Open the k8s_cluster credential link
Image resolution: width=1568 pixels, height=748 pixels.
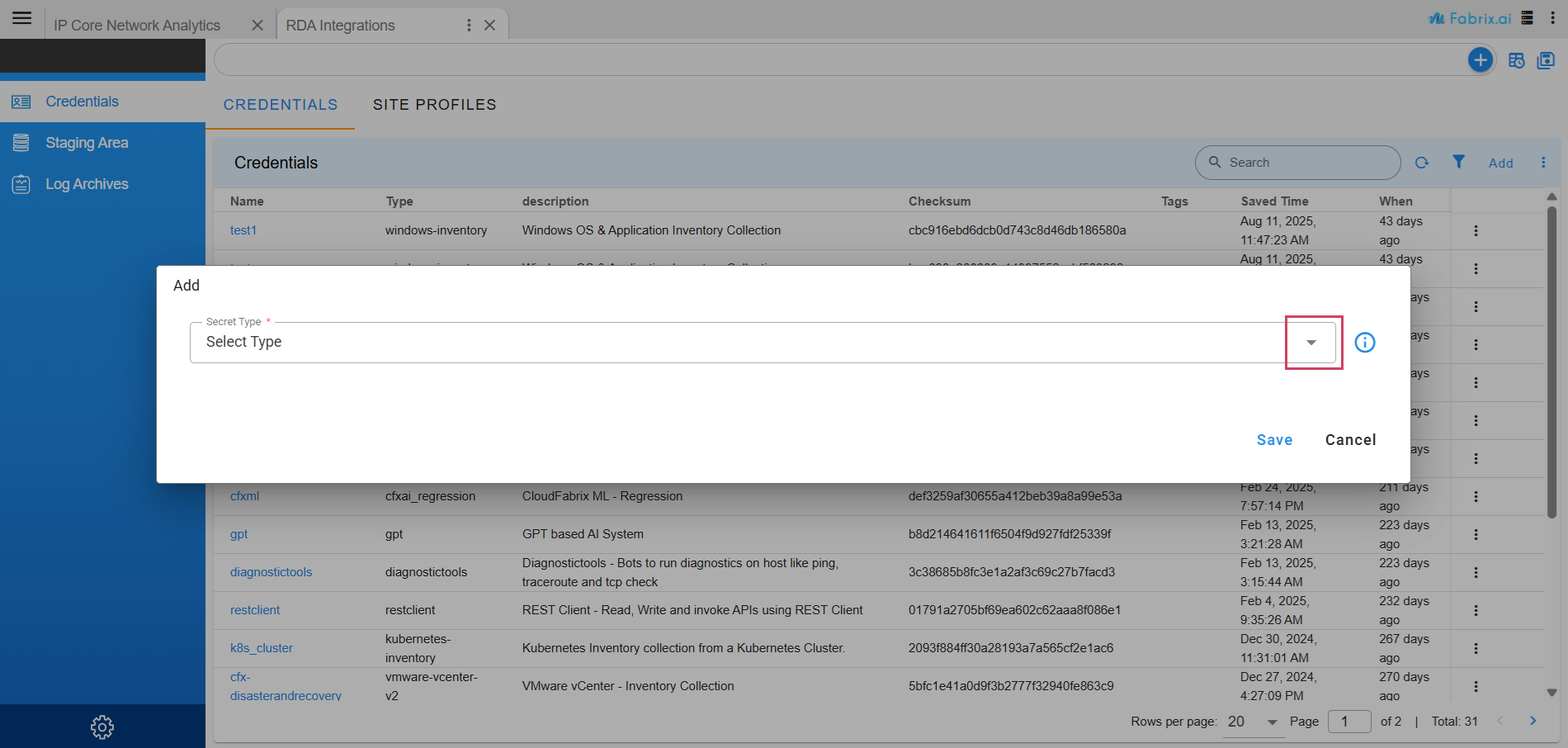262,648
